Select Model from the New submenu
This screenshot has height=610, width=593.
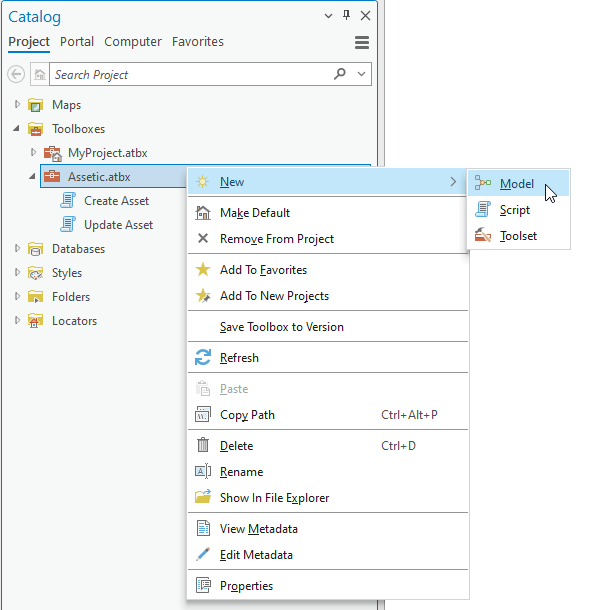point(518,183)
